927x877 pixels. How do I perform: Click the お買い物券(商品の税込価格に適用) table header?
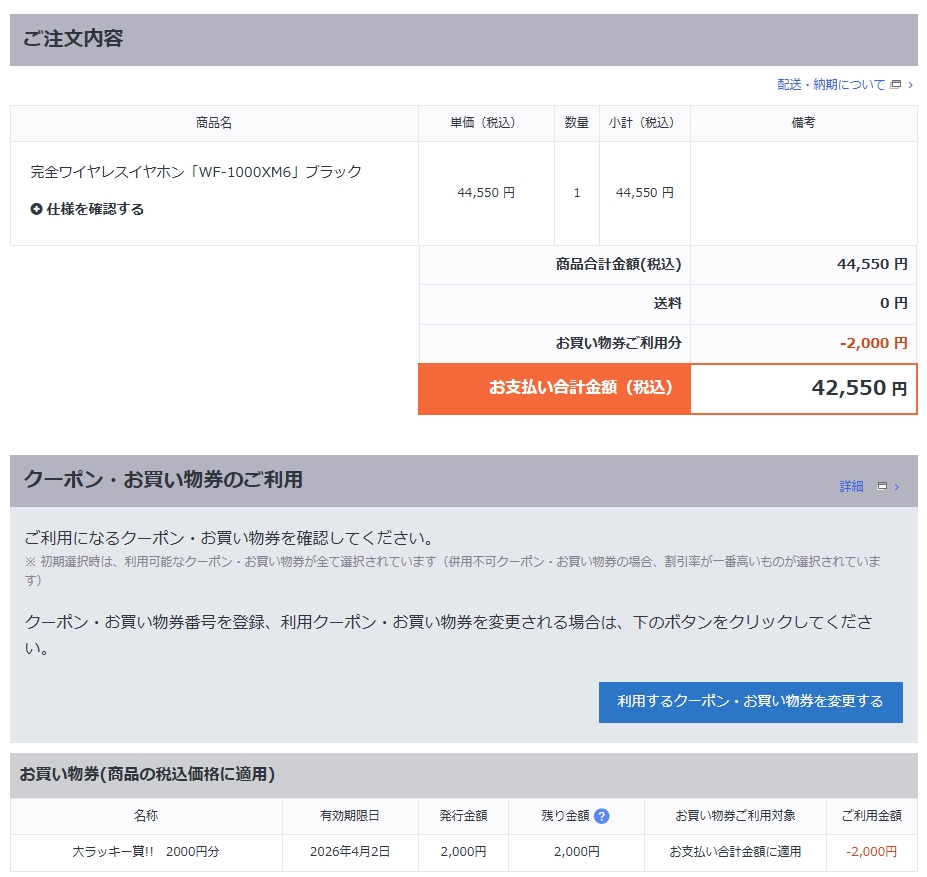click(x=147, y=774)
